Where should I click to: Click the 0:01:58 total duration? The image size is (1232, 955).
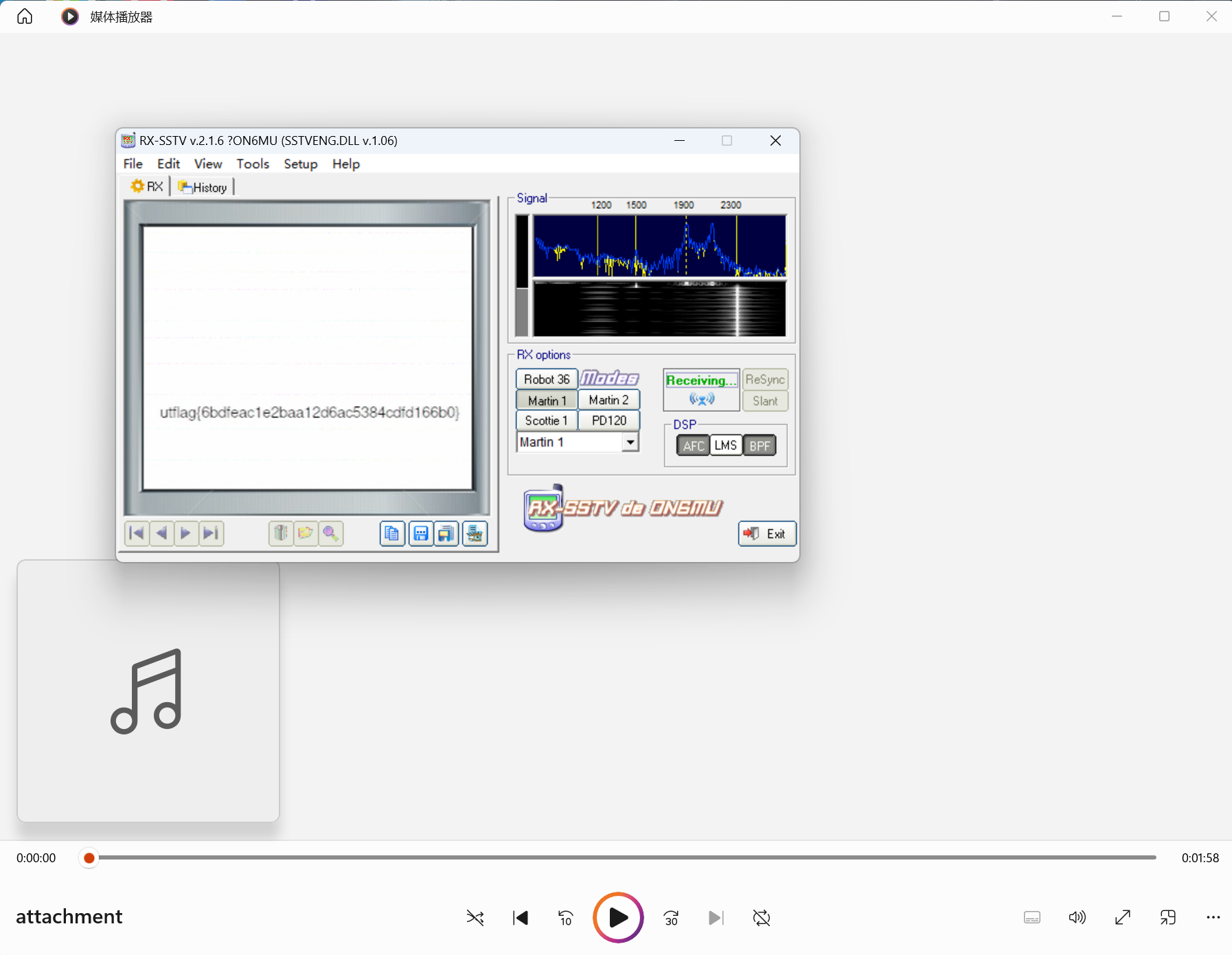1200,857
